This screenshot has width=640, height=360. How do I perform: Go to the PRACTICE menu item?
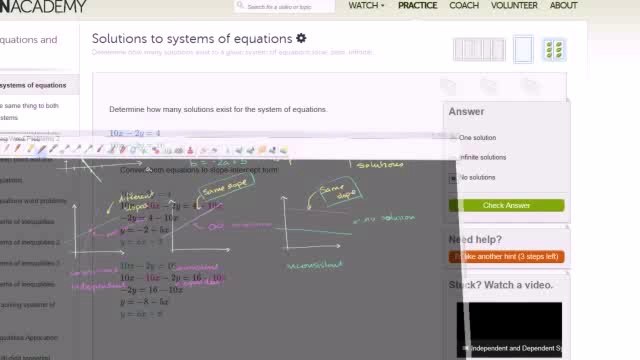pyautogui.click(x=417, y=5)
